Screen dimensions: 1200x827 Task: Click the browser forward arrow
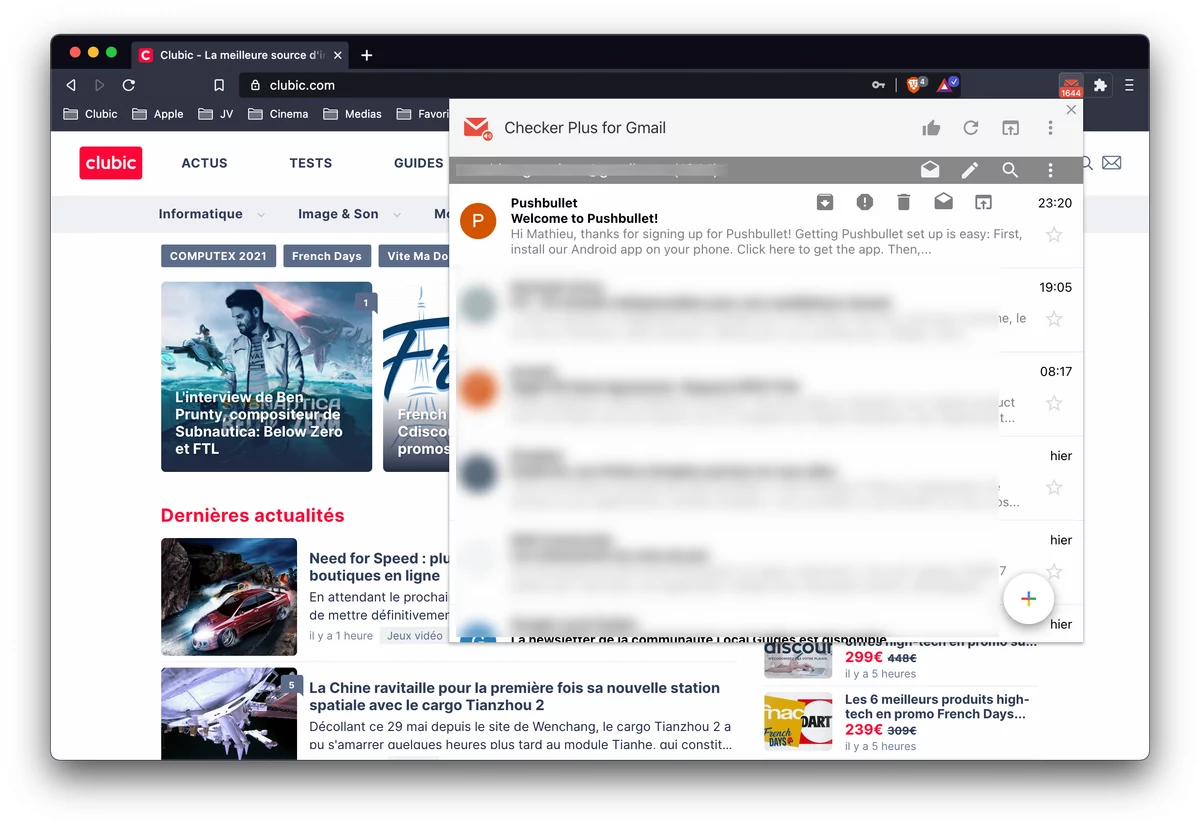click(99, 85)
